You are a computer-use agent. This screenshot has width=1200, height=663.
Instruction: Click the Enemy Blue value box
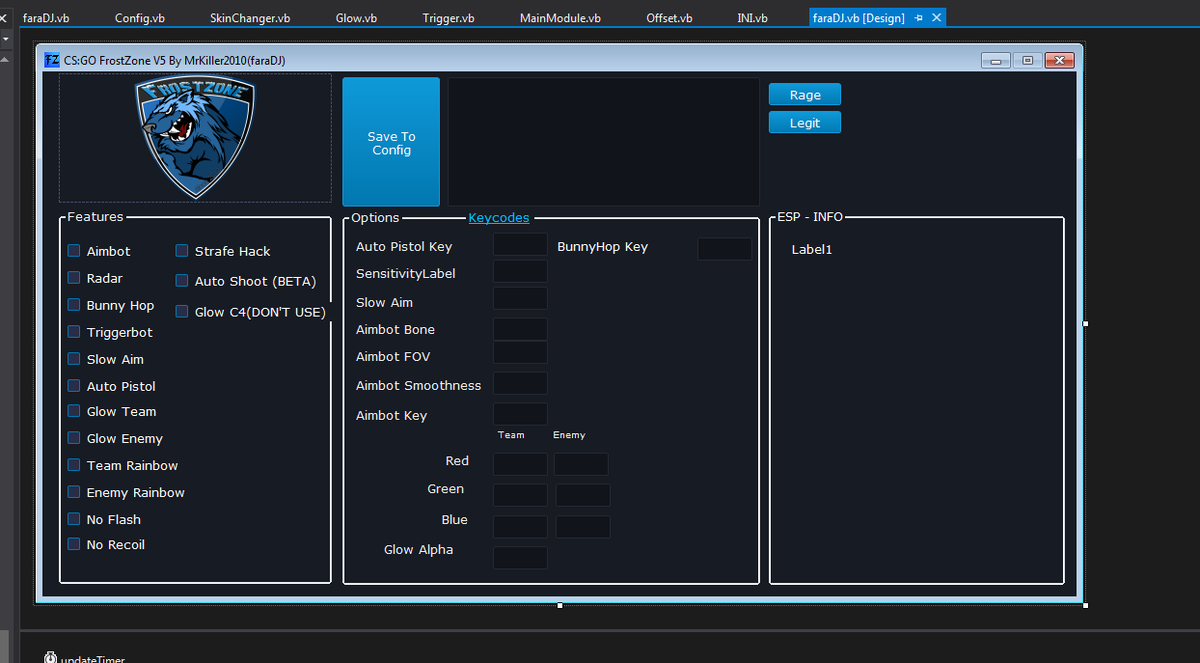point(583,527)
